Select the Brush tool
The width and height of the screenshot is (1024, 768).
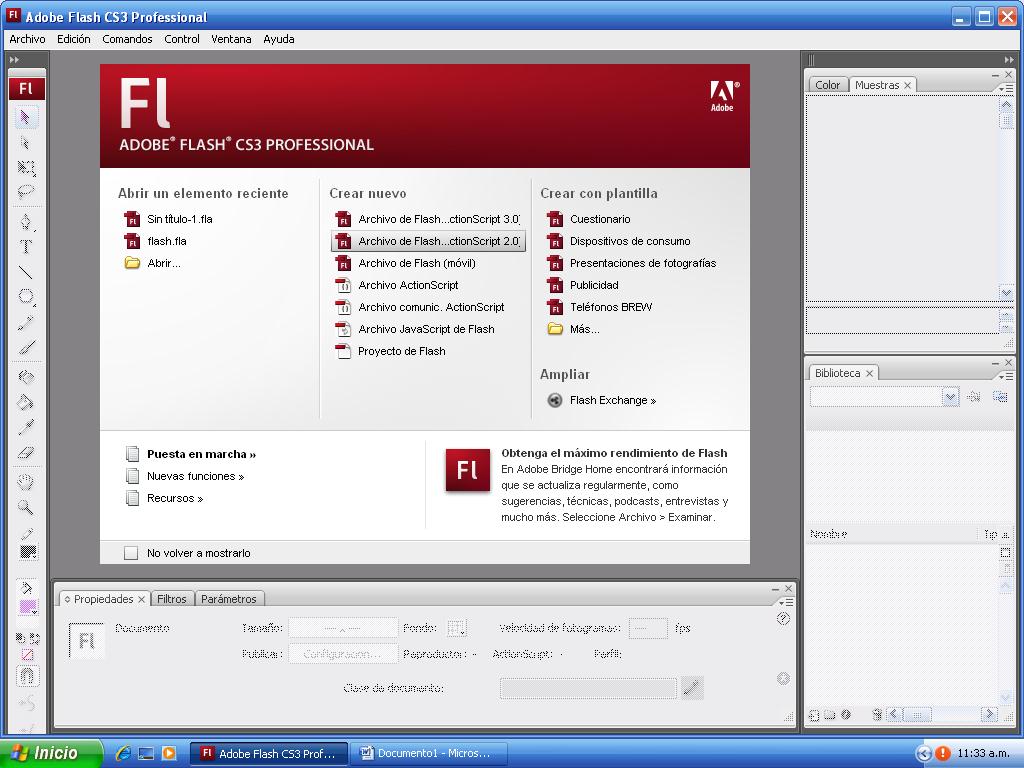pyautogui.click(x=27, y=346)
